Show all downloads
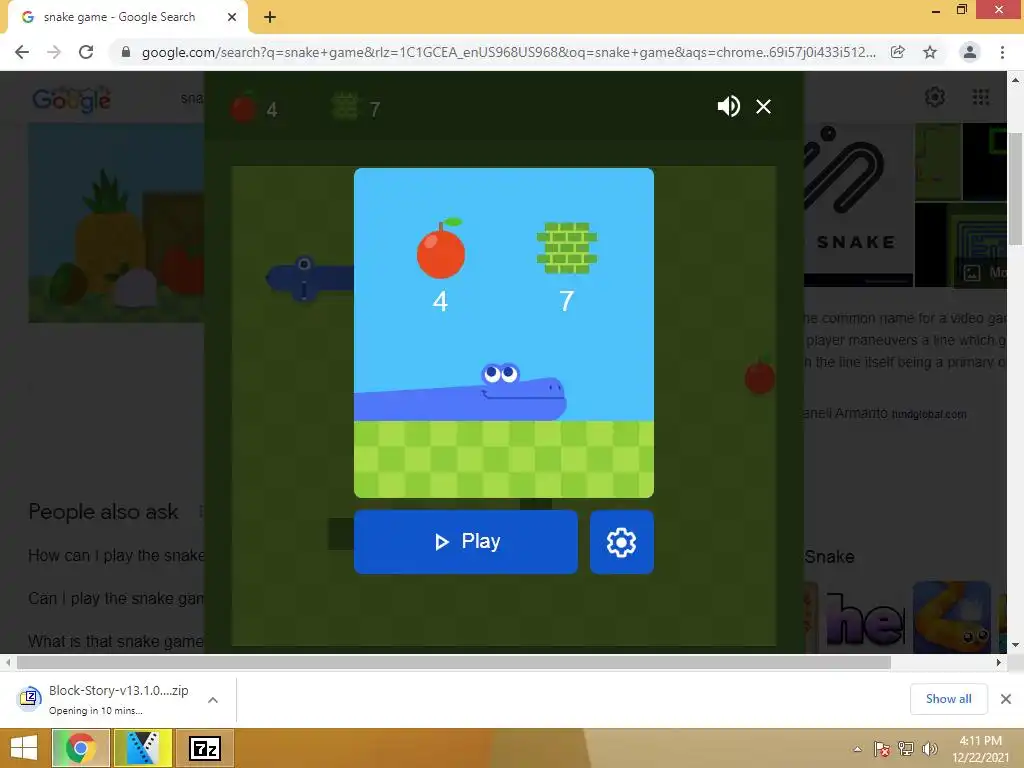Screen dimensions: 1024x768 [948, 699]
